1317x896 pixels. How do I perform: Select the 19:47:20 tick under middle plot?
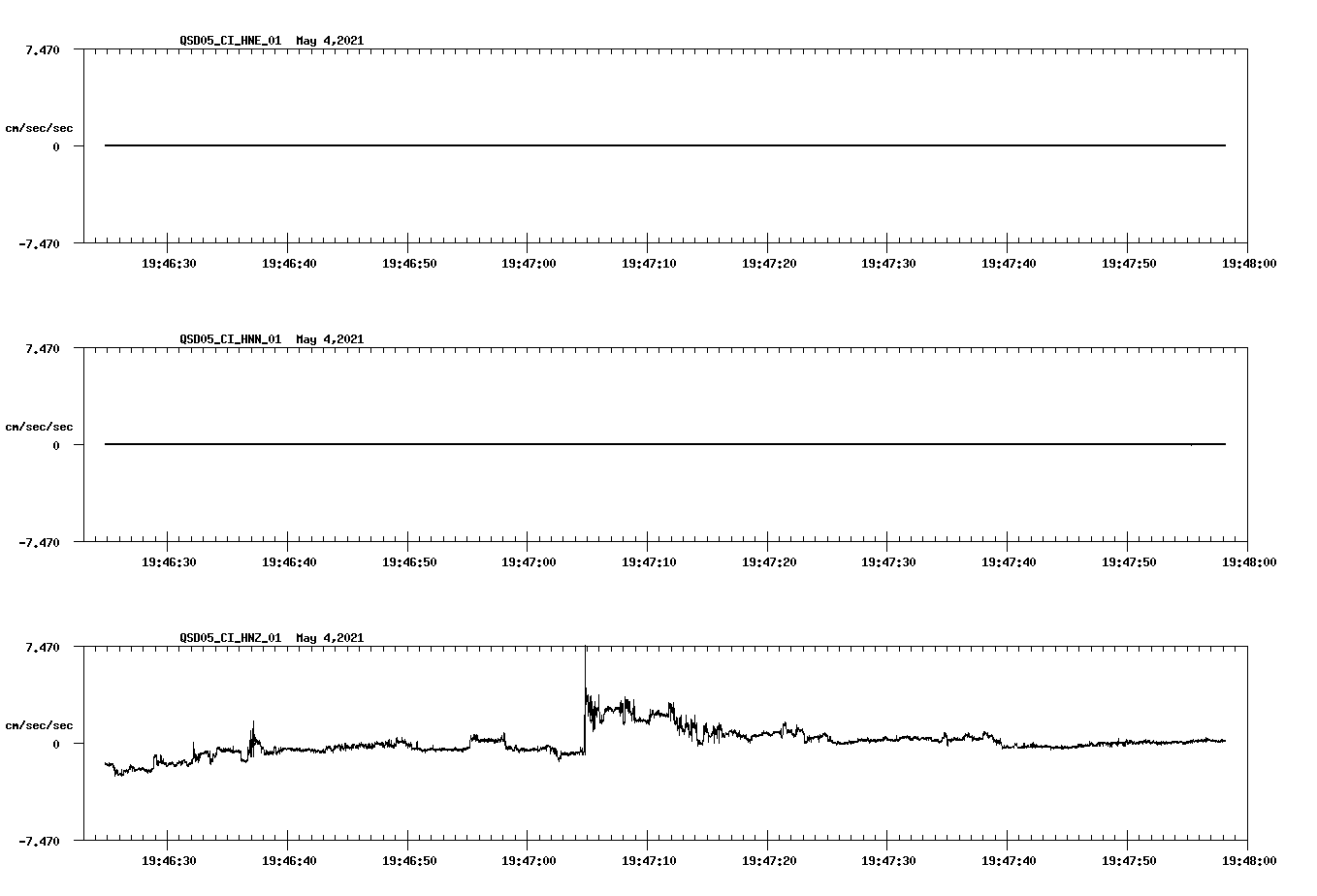[x=768, y=560]
